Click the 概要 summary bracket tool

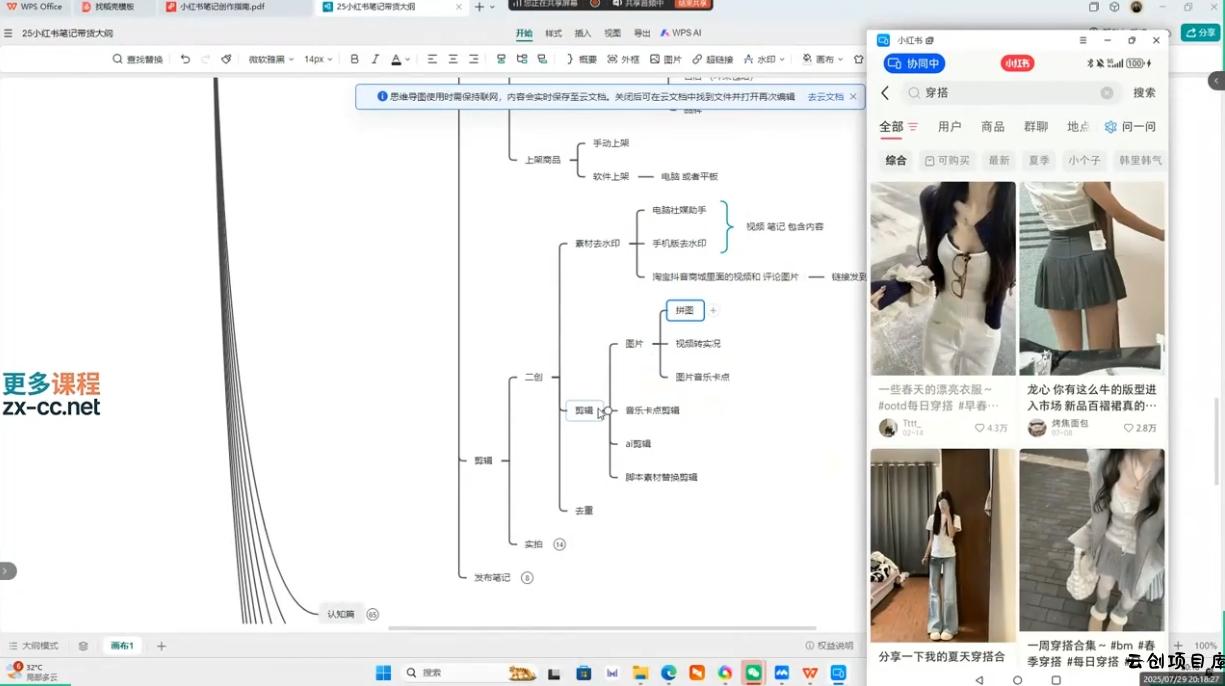click(x=581, y=59)
